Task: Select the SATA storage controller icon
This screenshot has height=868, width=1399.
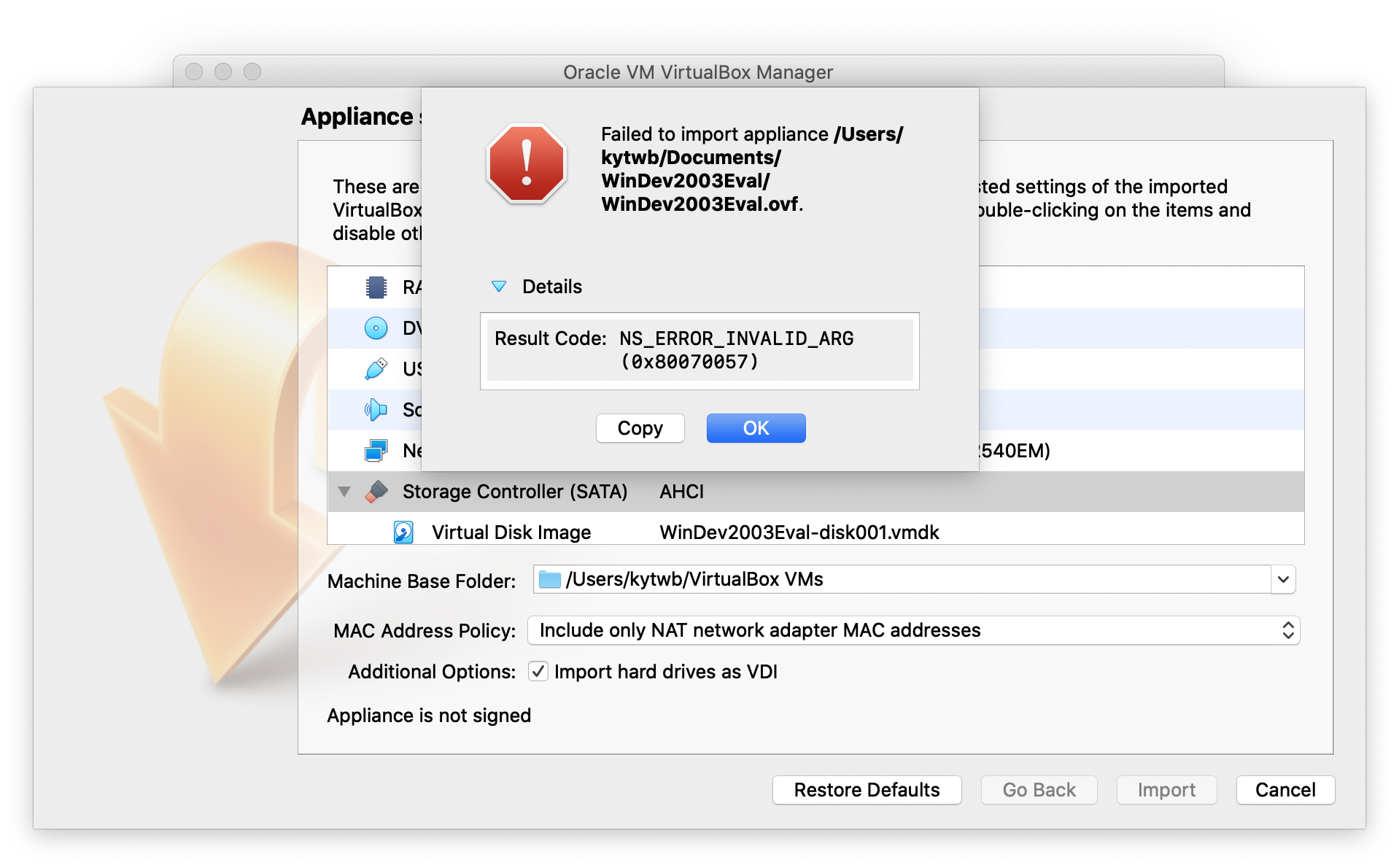Action: coord(376,492)
